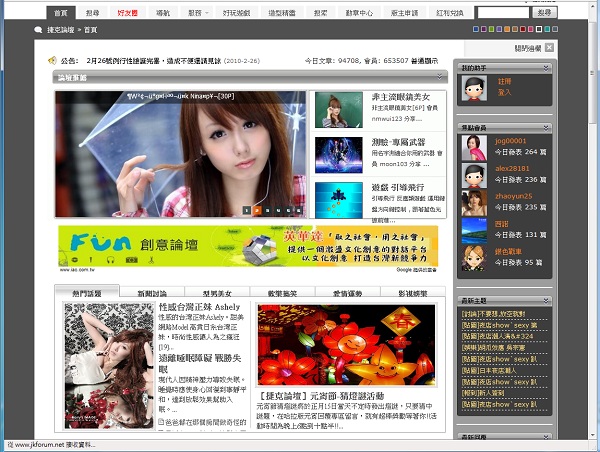Open jog00001's avatar picture
Viewport: 600px width, 452px height.
pos(474,147)
